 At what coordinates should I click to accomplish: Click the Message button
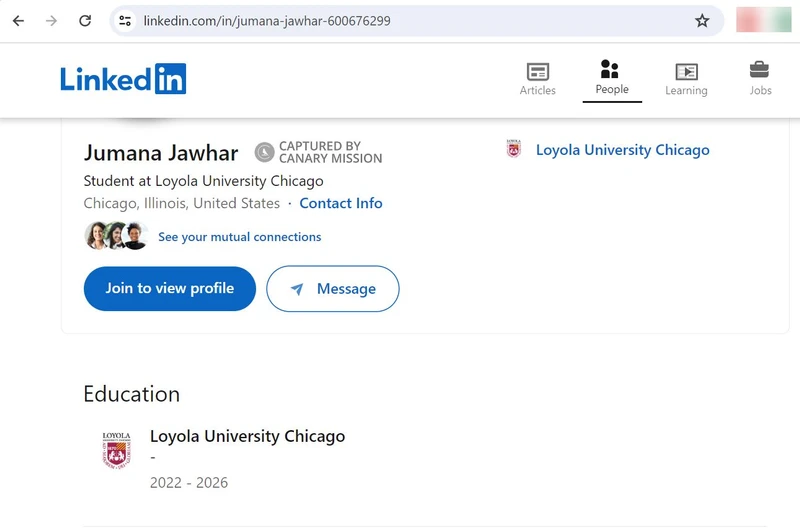coord(333,288)
